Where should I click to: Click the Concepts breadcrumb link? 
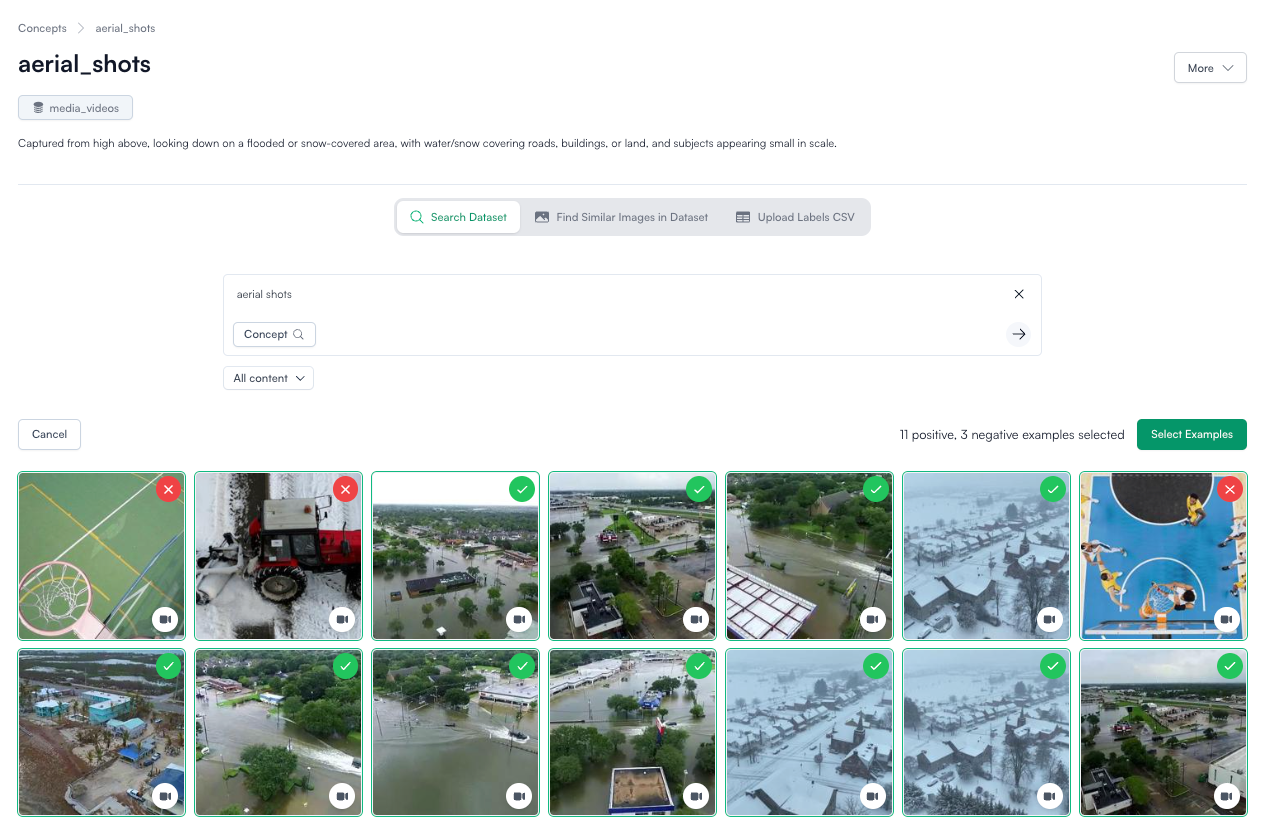(42, 28)
